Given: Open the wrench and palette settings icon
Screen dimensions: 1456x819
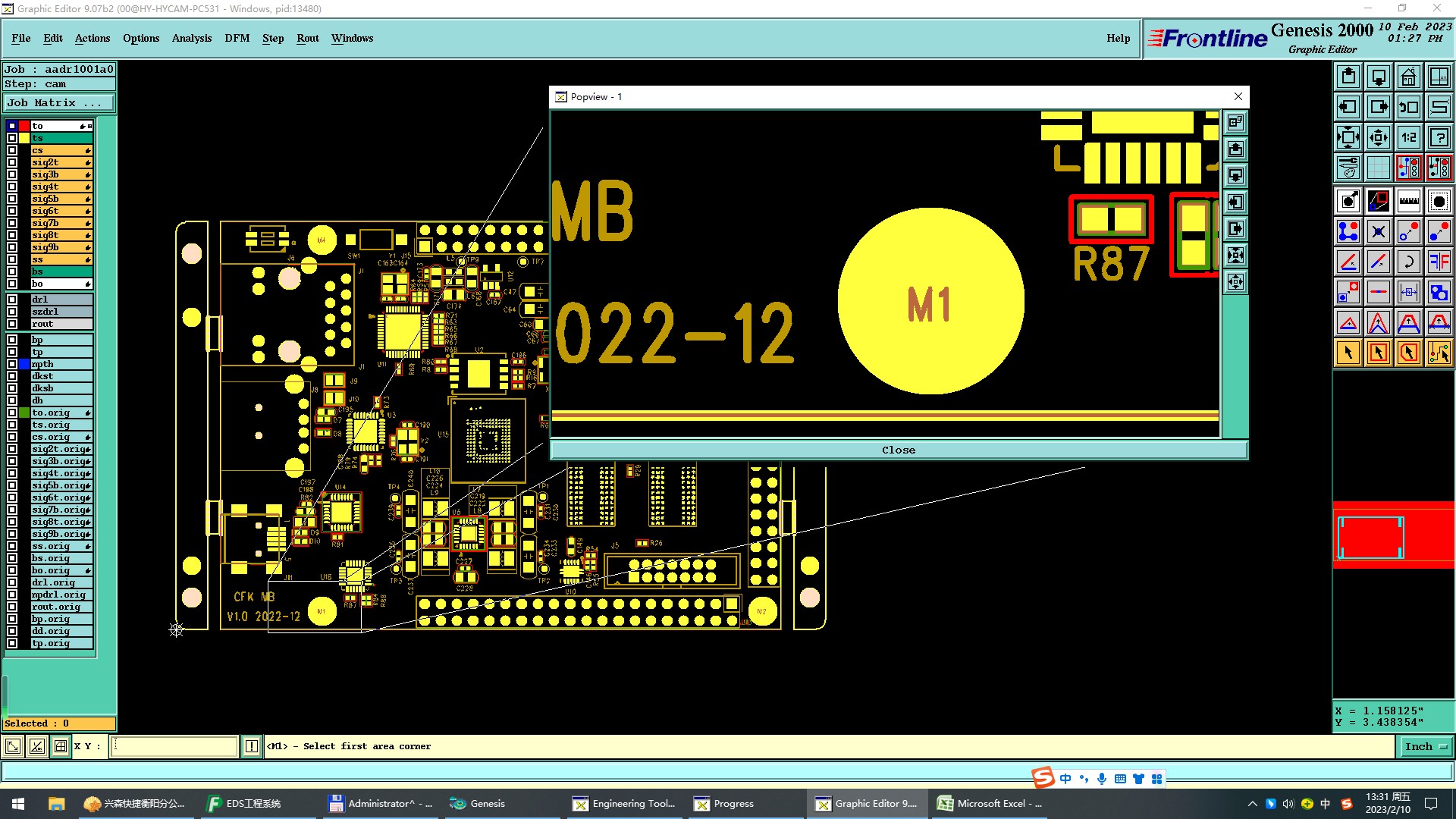Looking at the screenshot, I should (x=1348, y=168).
